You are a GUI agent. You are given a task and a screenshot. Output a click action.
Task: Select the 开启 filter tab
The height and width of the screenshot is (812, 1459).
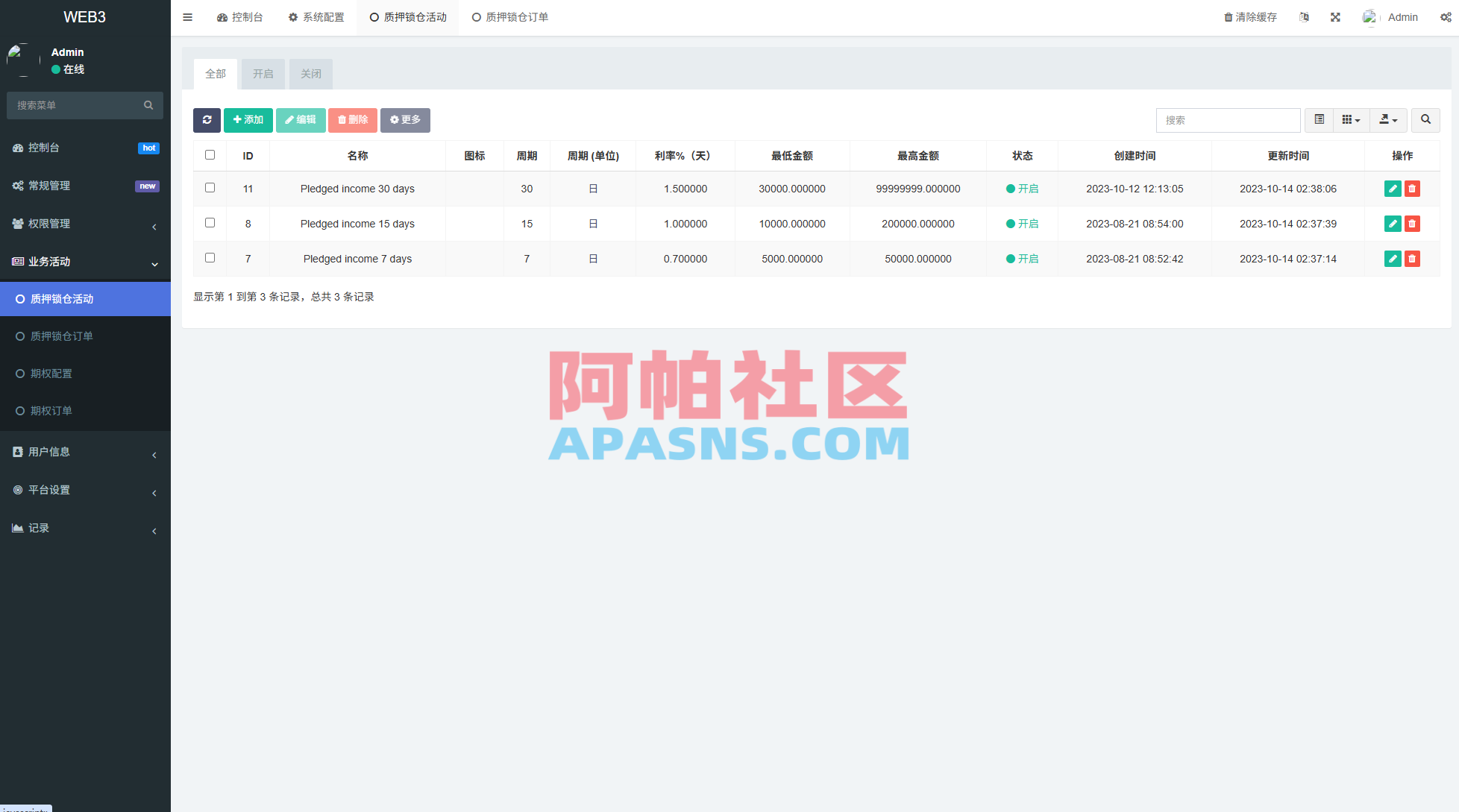click(263, 74)
